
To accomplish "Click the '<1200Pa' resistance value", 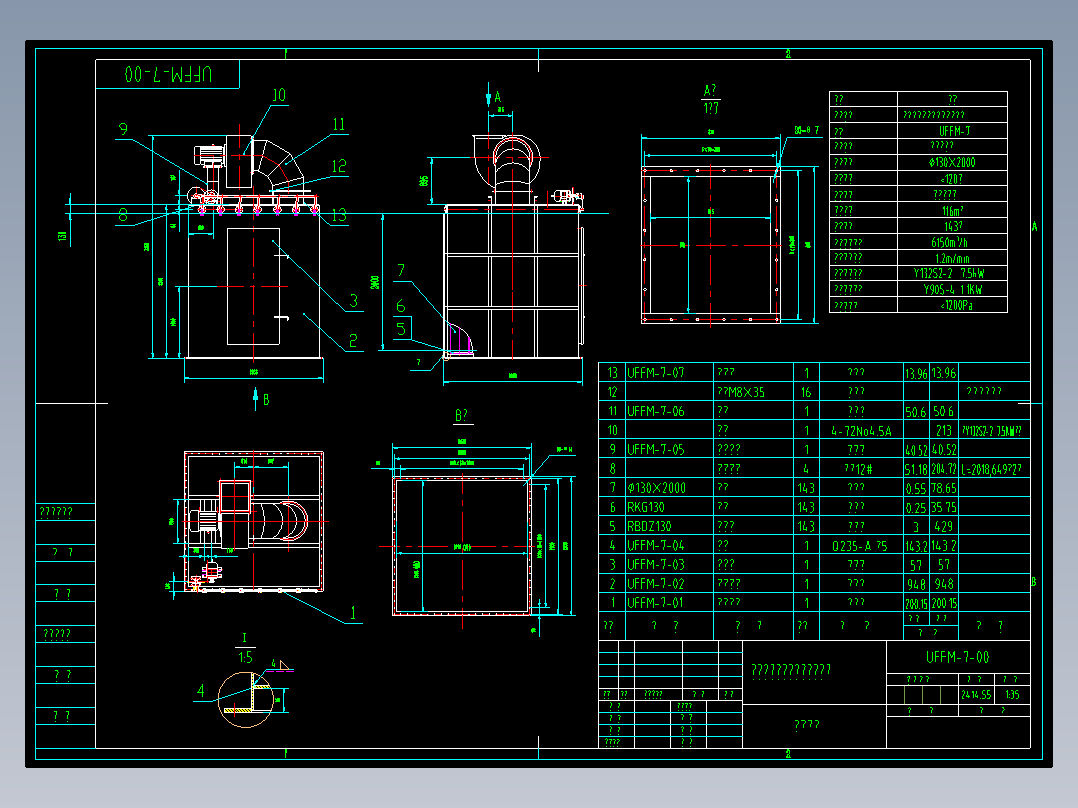I will (x=956, y=305).
